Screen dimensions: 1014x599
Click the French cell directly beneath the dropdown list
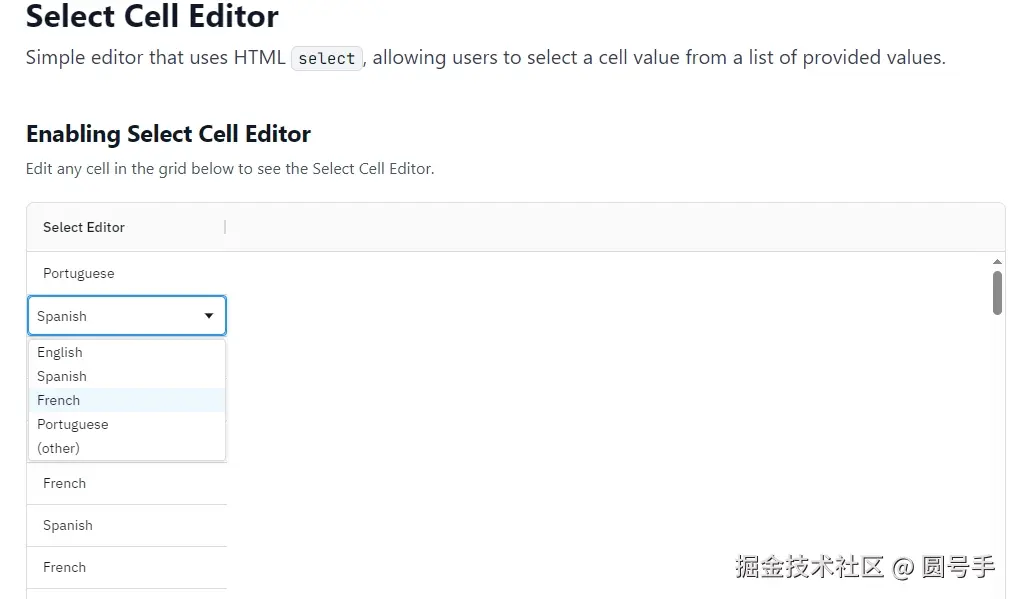click(65, 483)
